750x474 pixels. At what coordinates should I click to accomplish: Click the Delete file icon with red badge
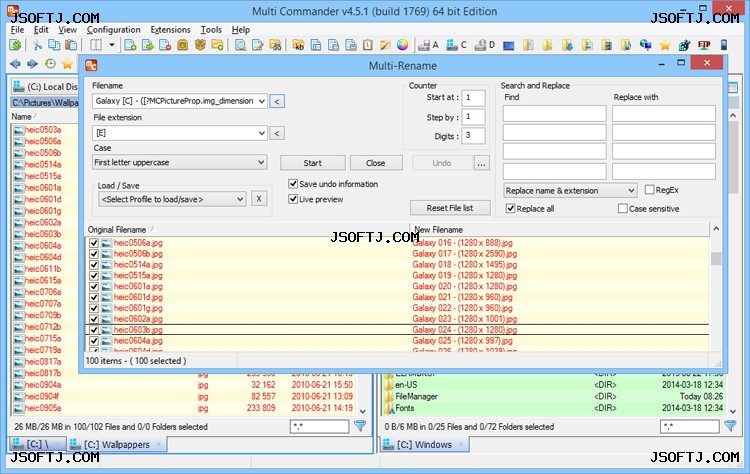(x=165, y=45)
